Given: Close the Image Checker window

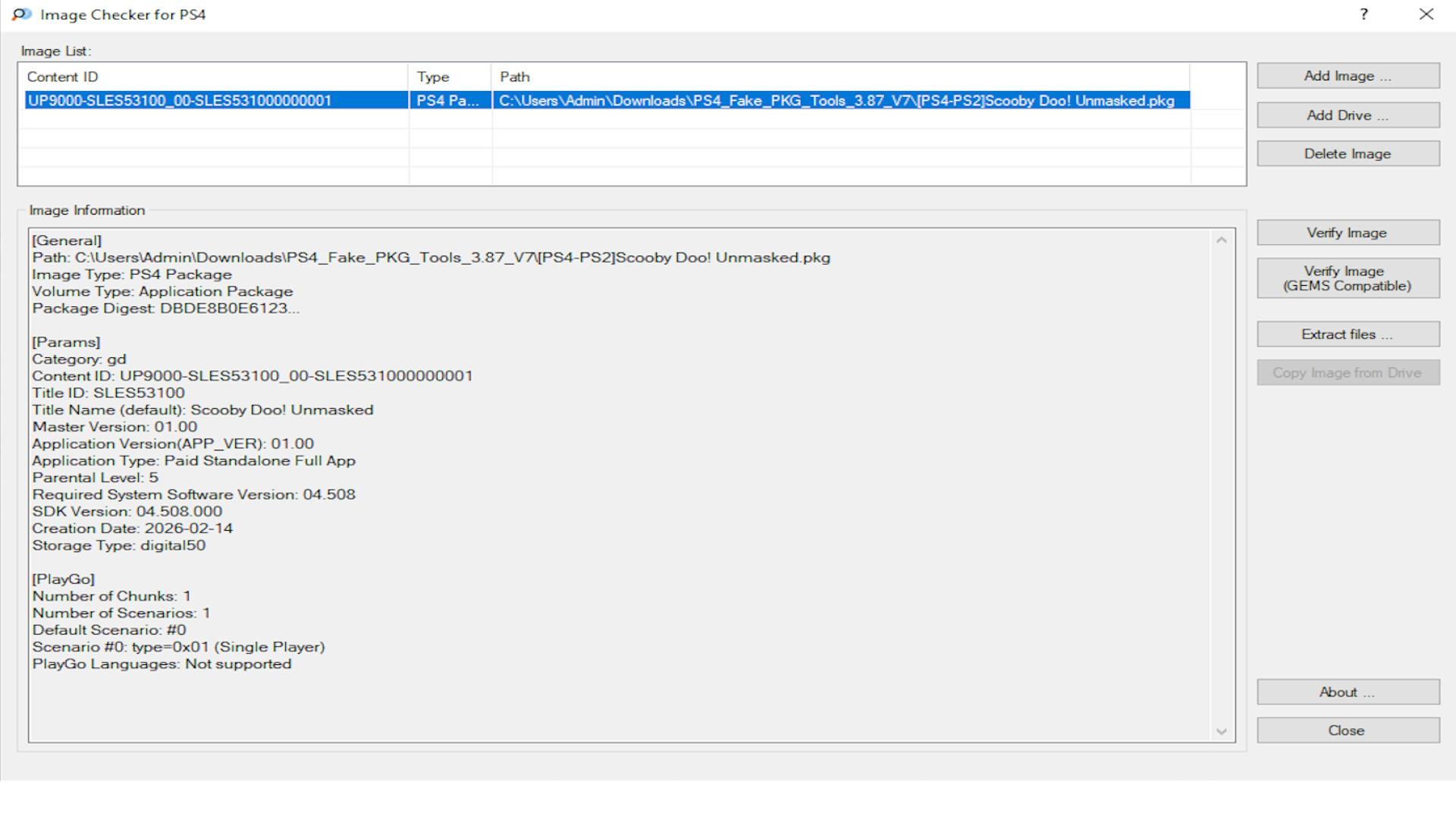Looking at the screenshot, I should click(x=1426, y=14).
